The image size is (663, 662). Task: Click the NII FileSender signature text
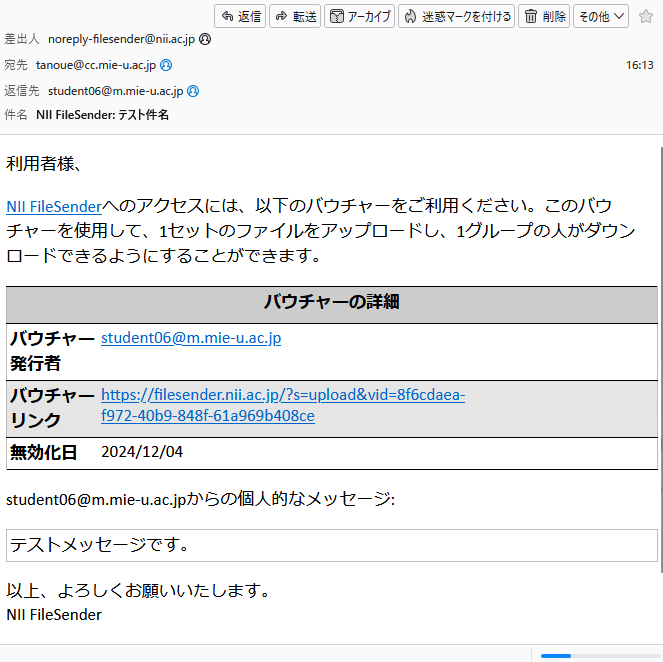coord(54,615)
